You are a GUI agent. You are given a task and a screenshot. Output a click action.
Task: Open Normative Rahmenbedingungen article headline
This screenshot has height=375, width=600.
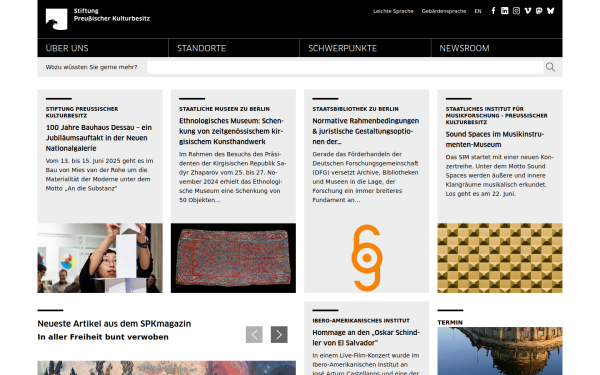click(365, 131)
